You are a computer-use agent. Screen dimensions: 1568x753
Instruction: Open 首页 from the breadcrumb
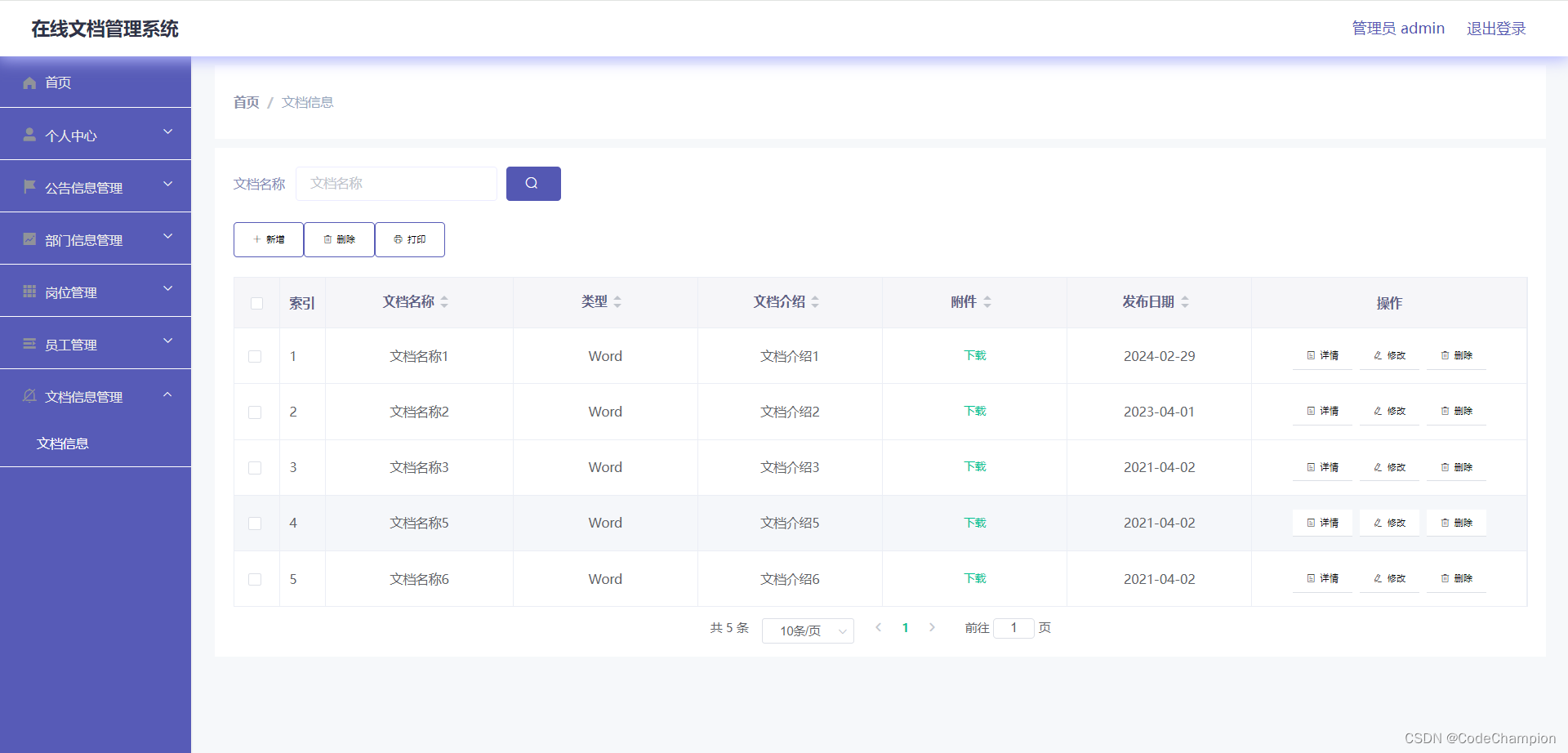pyautogui.click(x=245, y=101)
